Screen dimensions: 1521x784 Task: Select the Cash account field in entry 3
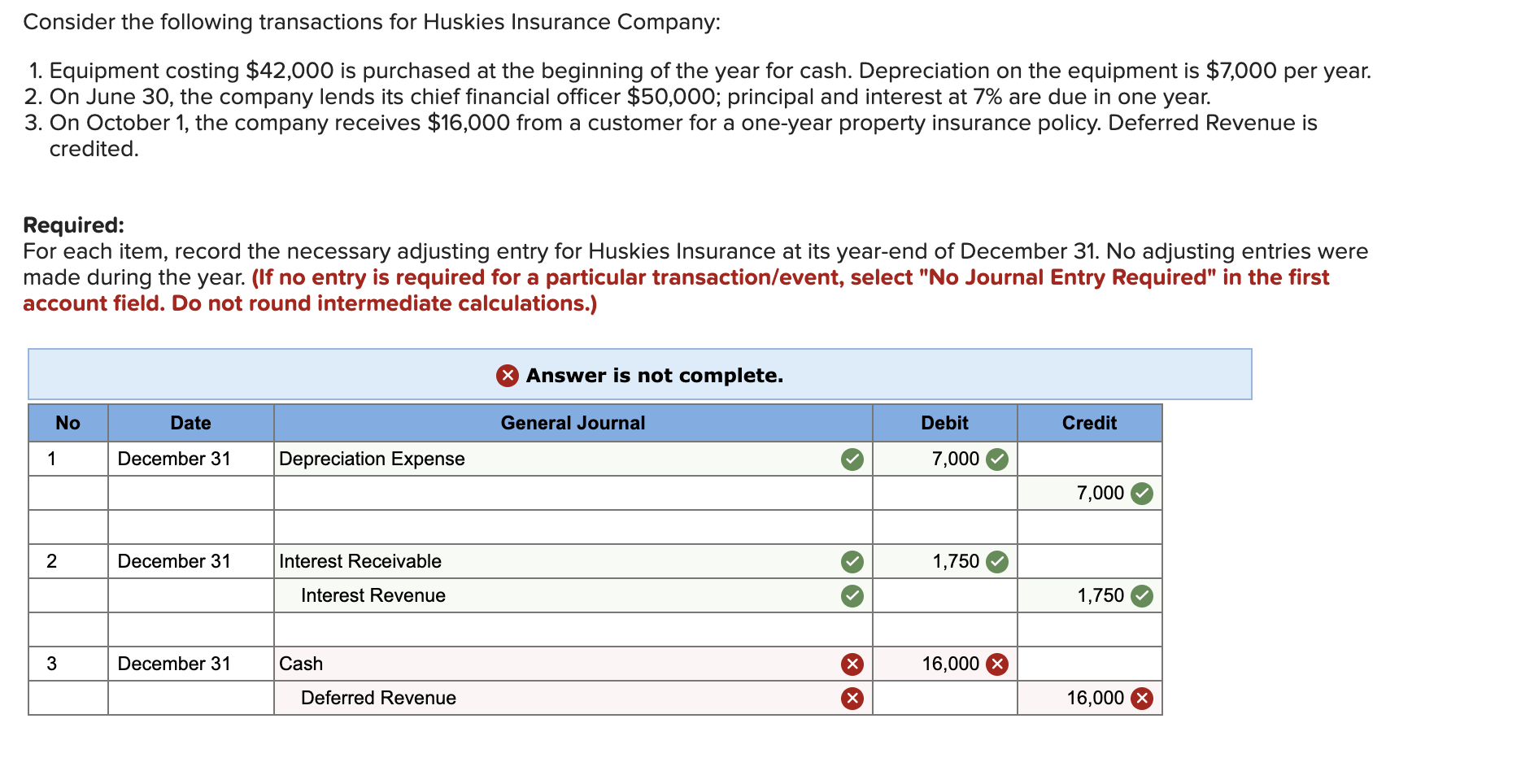[x=573, y=664]
